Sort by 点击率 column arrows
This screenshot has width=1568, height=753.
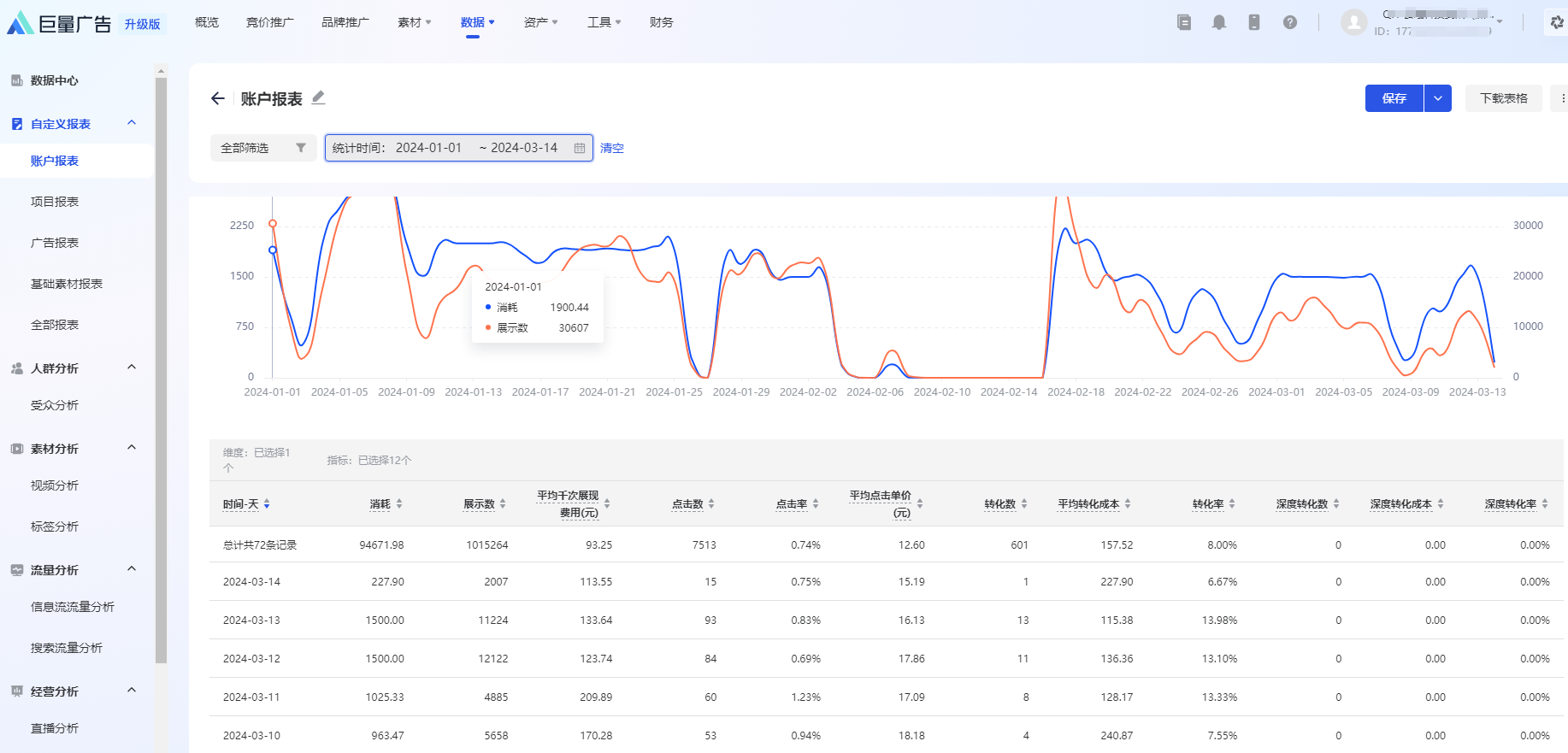point(816,504)
